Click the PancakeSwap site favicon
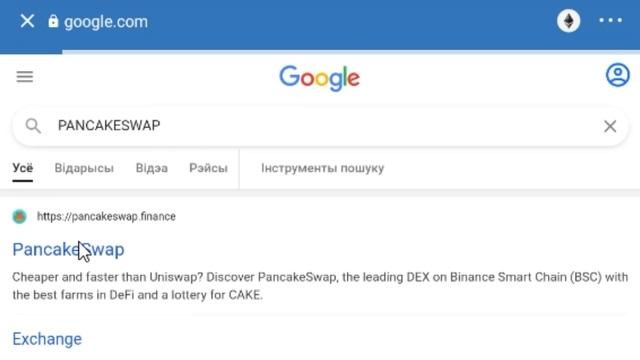This screenshot has width=640, height=360. (19, 216)
